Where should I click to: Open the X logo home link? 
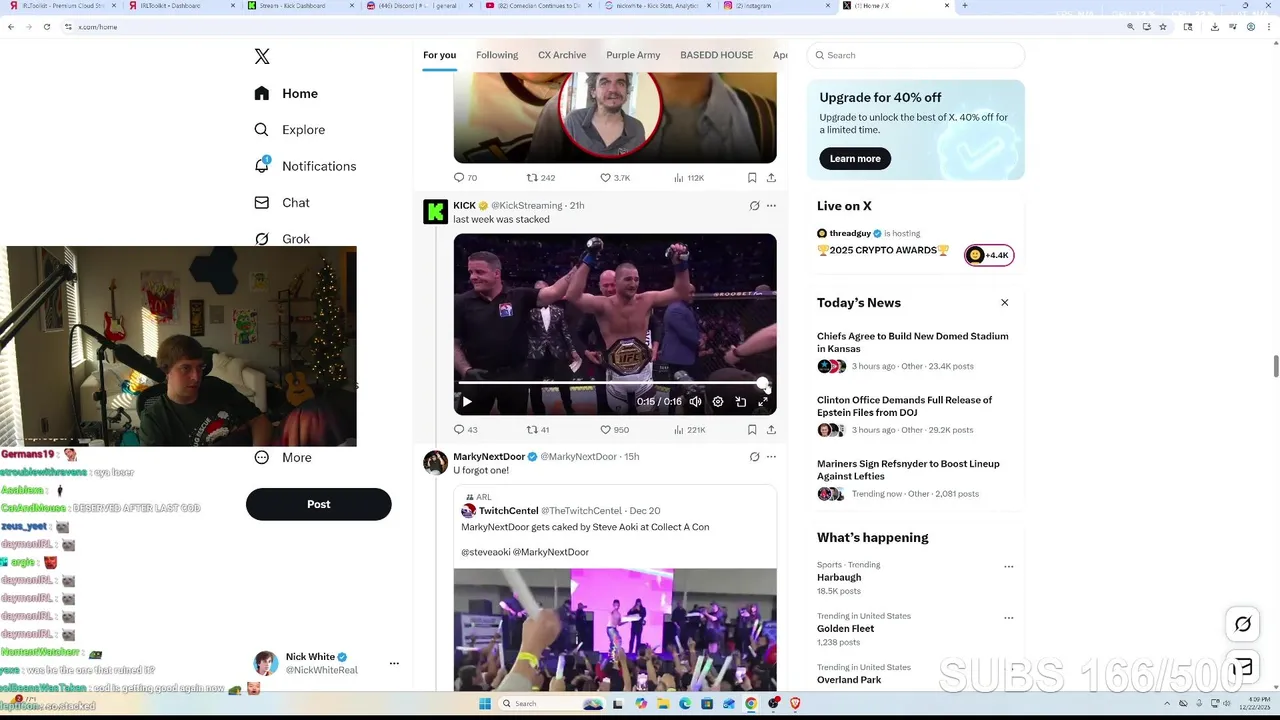262,57
